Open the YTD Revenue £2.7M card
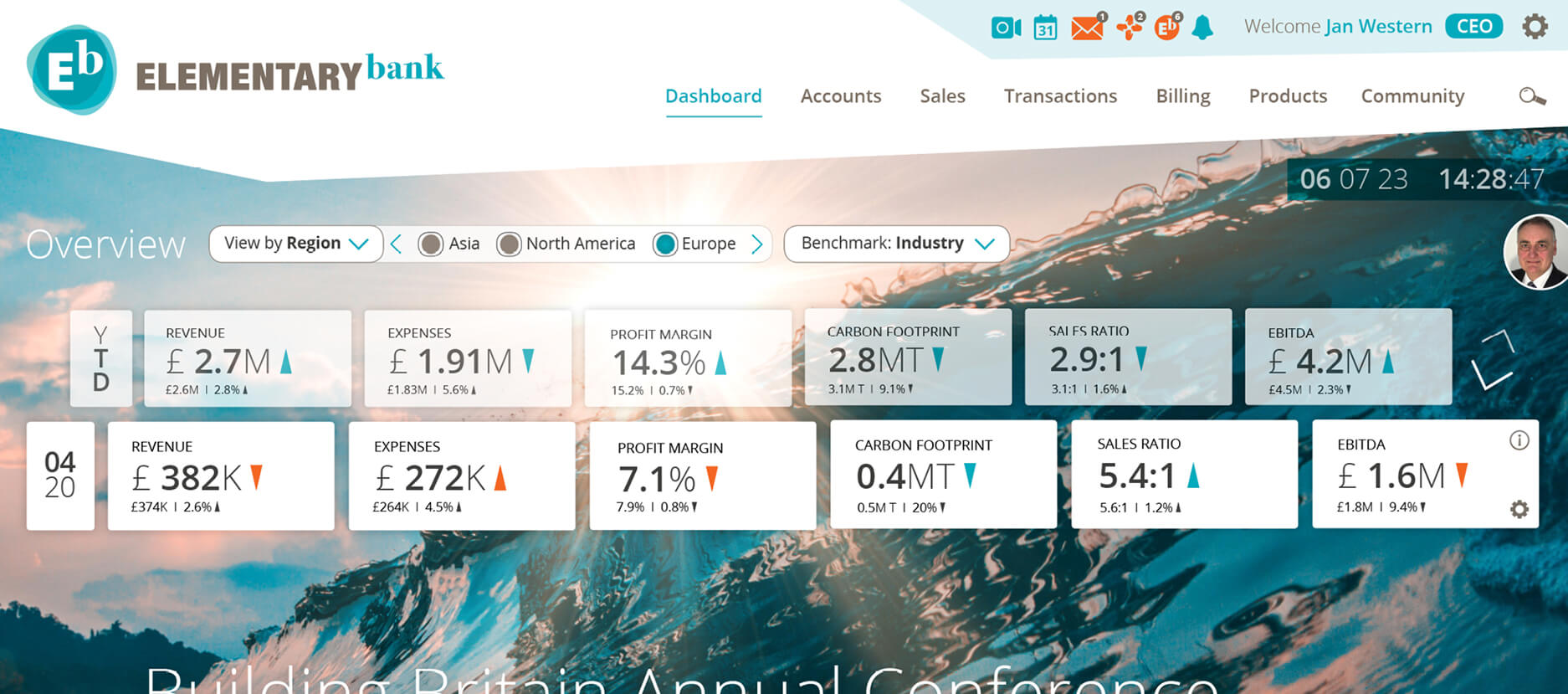The width and height of the screenshot is (1568, 694). [x=248, y=358]
